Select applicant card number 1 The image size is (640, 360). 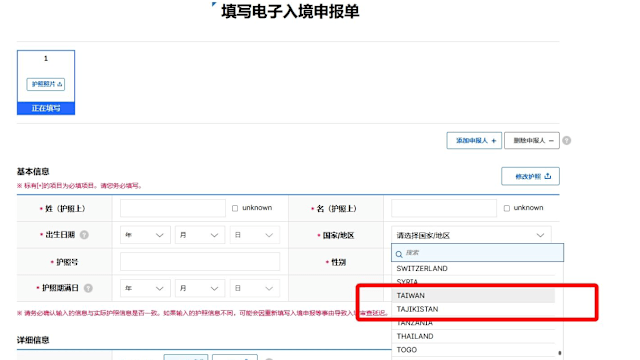tap(46, 82)
